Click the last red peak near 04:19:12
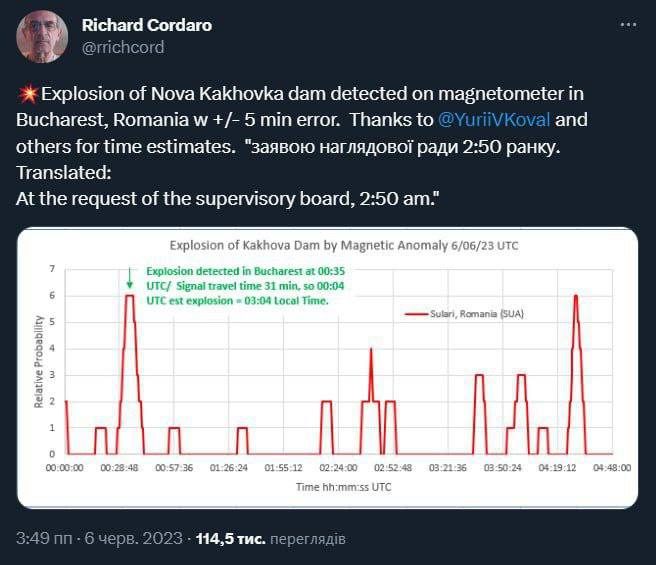 576,297
